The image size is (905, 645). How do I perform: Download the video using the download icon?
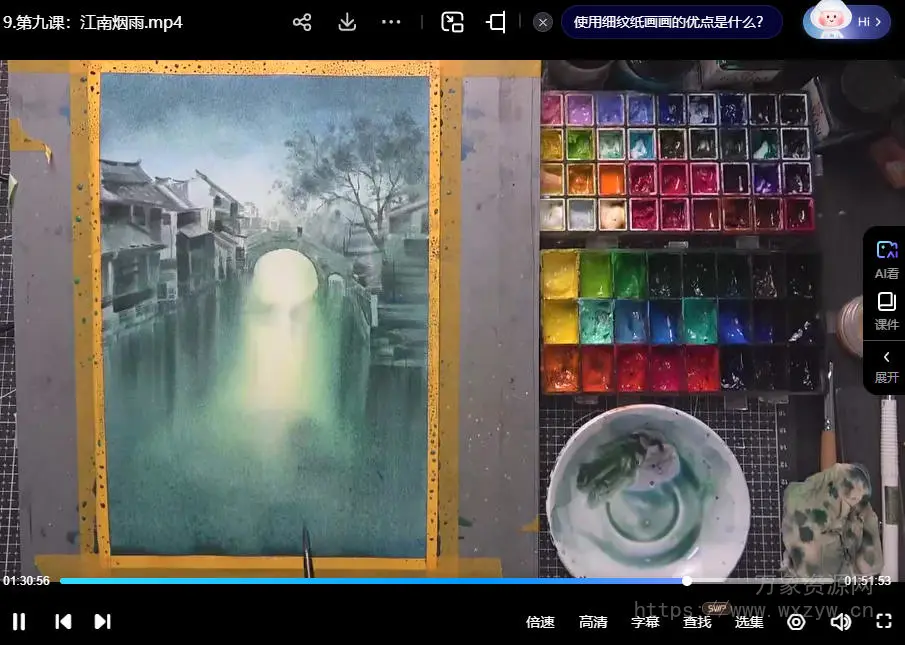tap(347, 22)
